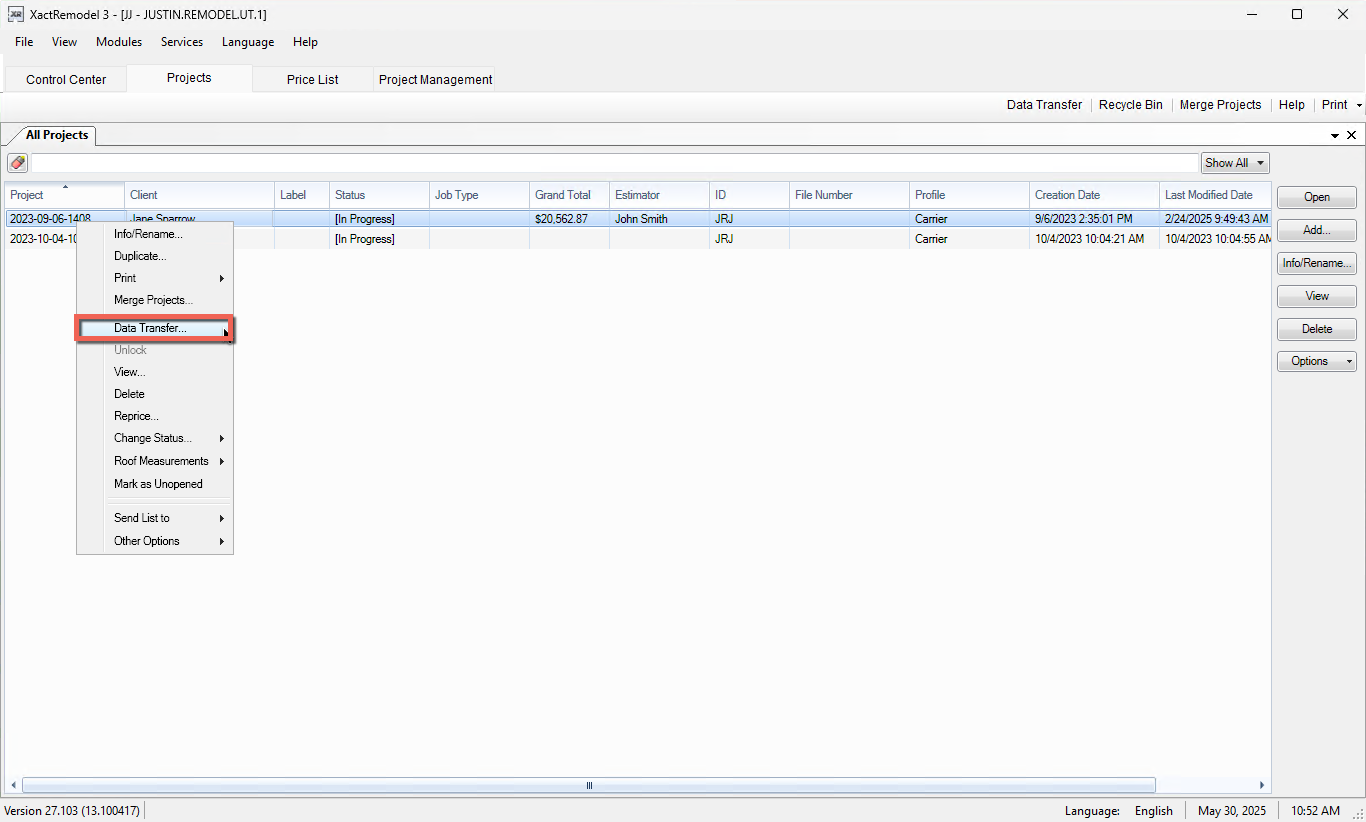
Task: Click into the project search field
Action: [x=614, y=163]
